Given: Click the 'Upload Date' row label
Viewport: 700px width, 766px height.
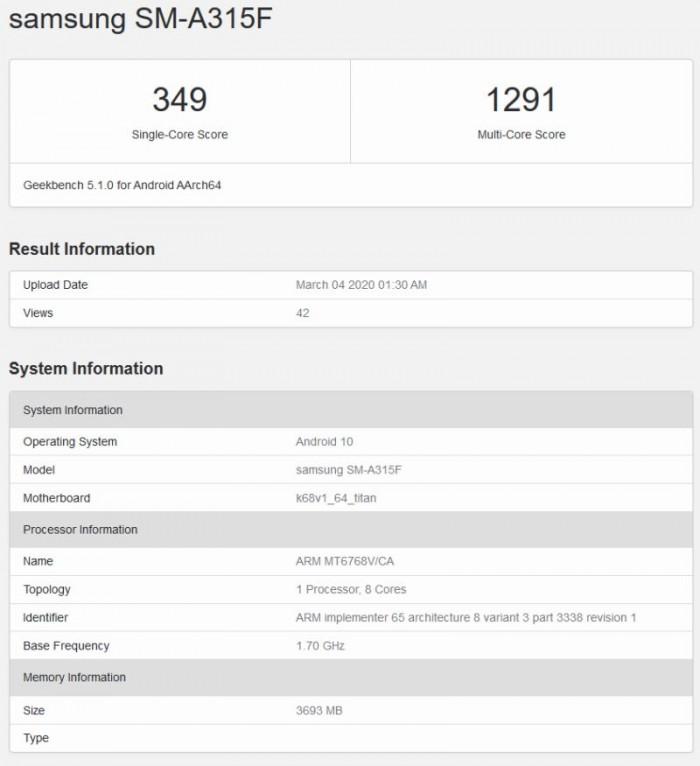Looking at the screenshot, I should tap(55, 285).
